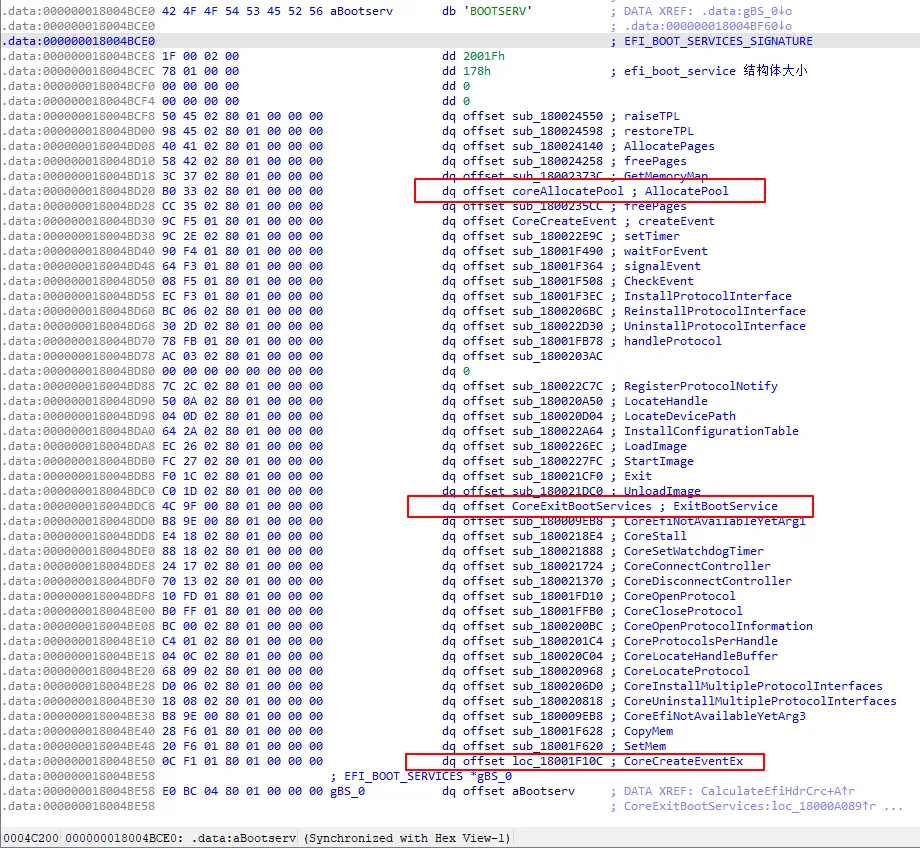Select the signalEvent comment

662,266
